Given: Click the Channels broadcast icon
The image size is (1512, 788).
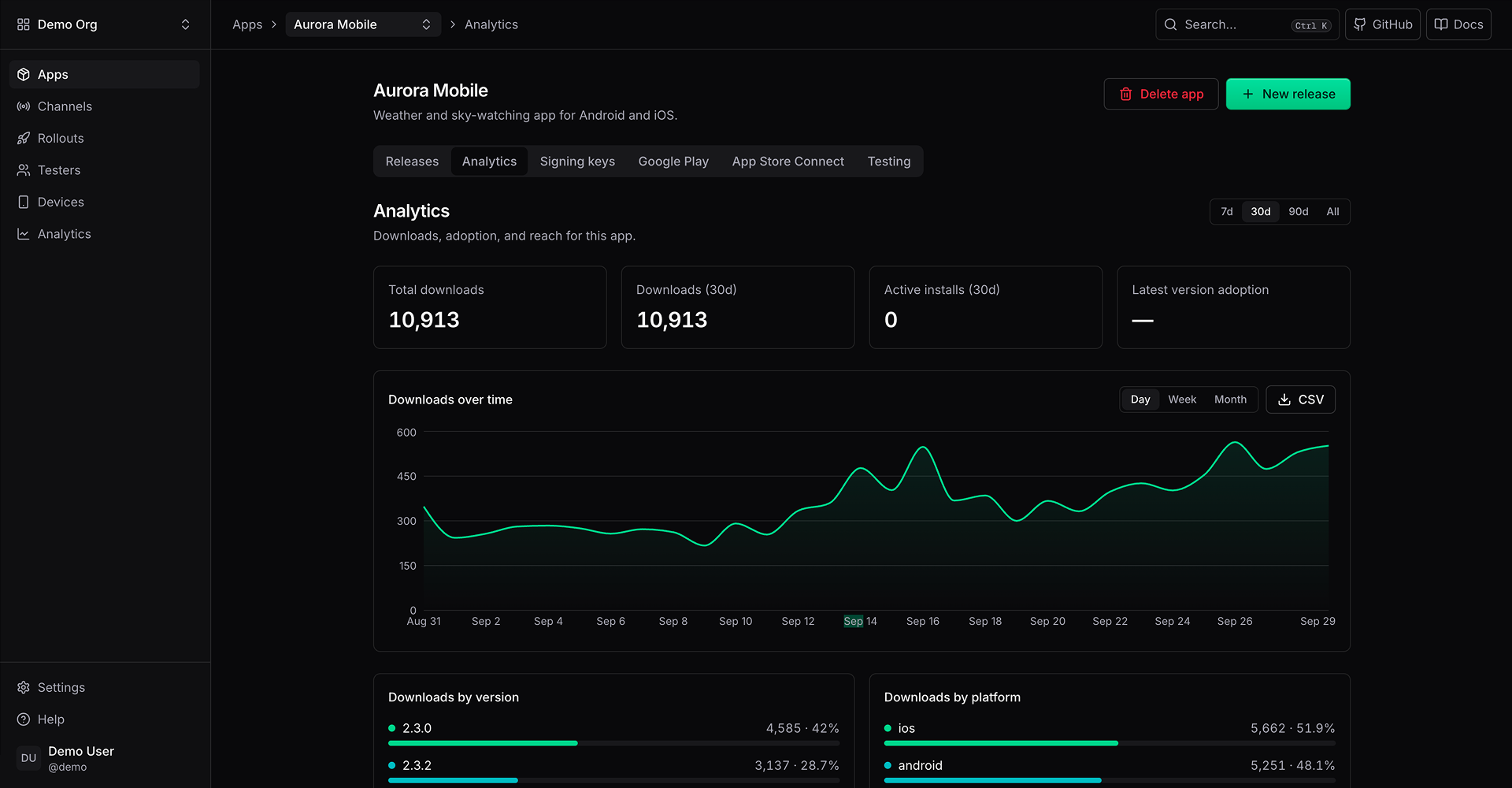Looking at the screenshot, I should [x=24, y=106].
